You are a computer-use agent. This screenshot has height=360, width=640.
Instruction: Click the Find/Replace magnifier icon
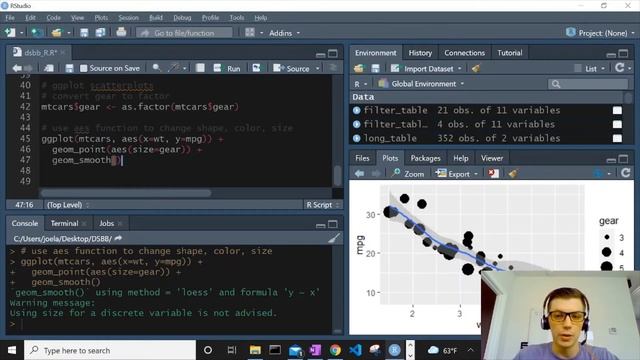(x=156, y=68)
